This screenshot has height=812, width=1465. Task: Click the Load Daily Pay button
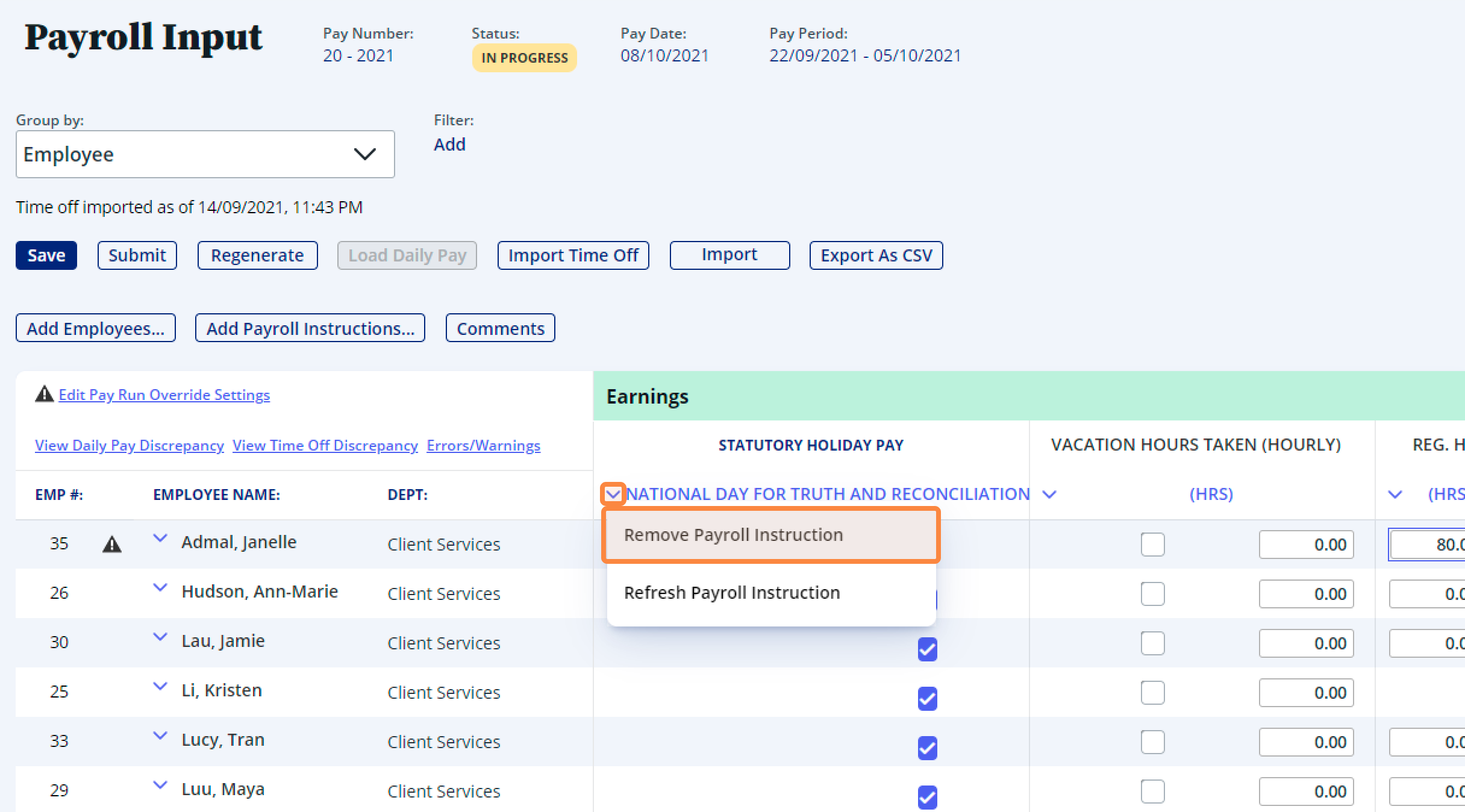click(407, 255)
